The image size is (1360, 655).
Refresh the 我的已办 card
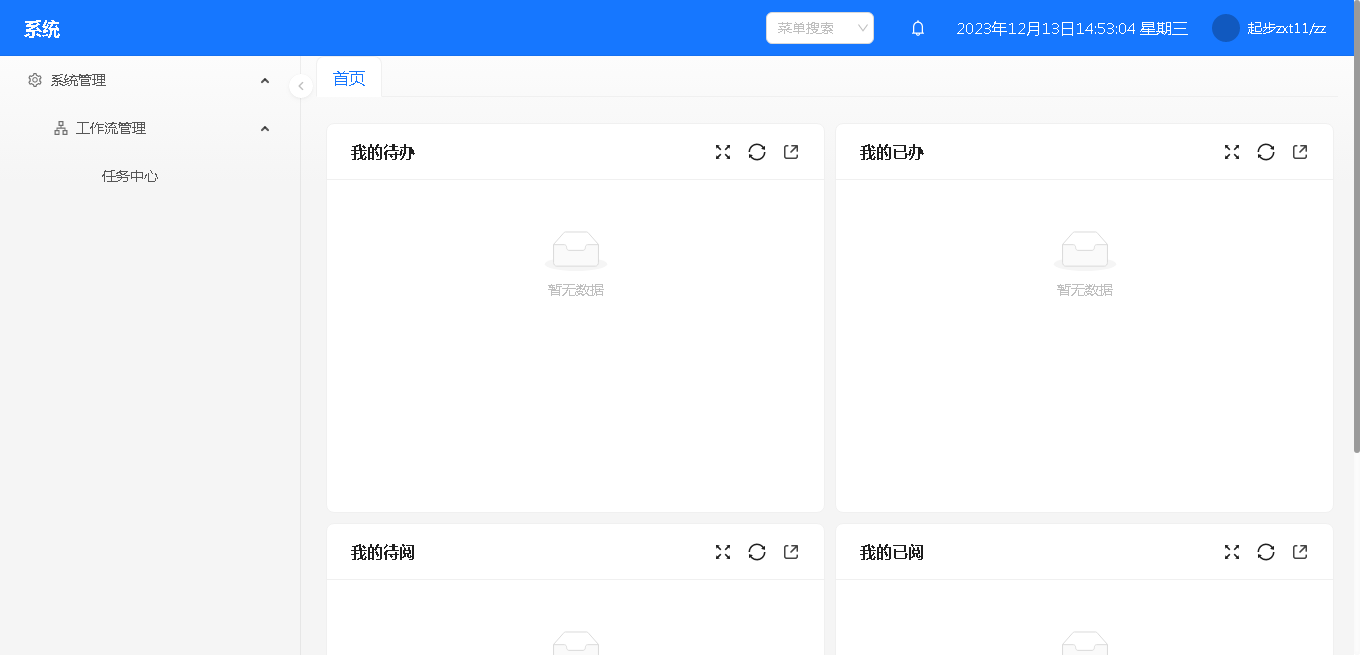click(x=1266, y=152)
